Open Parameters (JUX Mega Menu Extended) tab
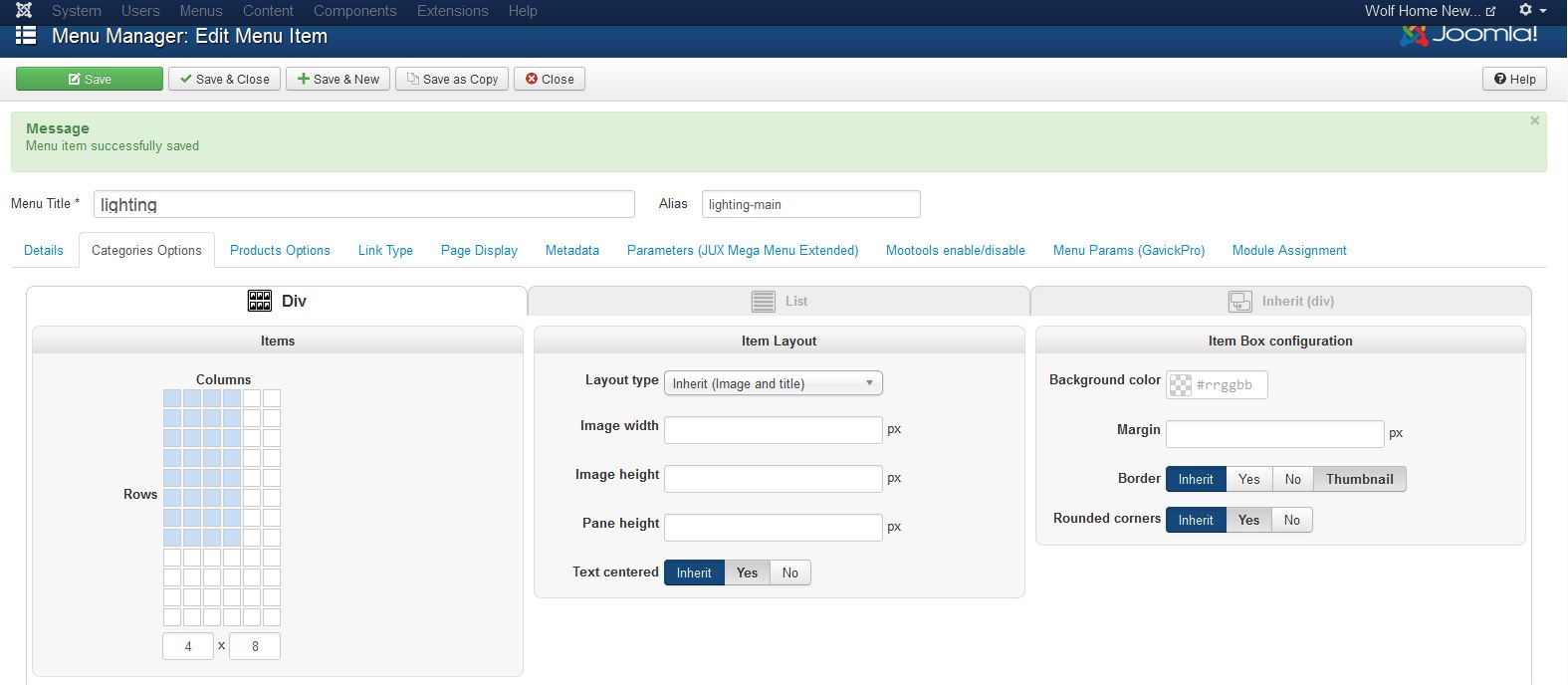The width and height of the screenshot is (1568, 685). coord(743,250)
